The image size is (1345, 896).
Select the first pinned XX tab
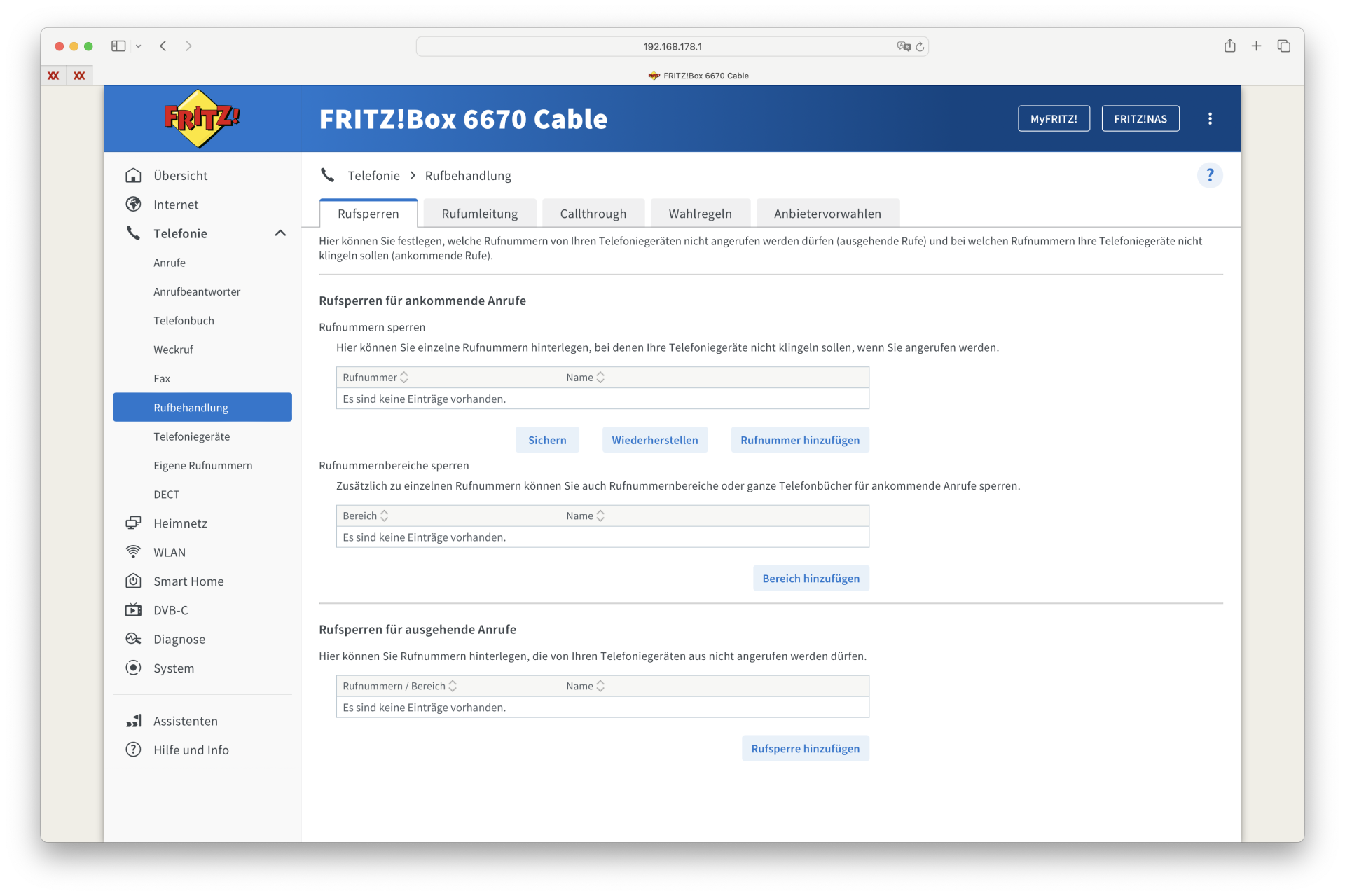[x=53, y=76]
